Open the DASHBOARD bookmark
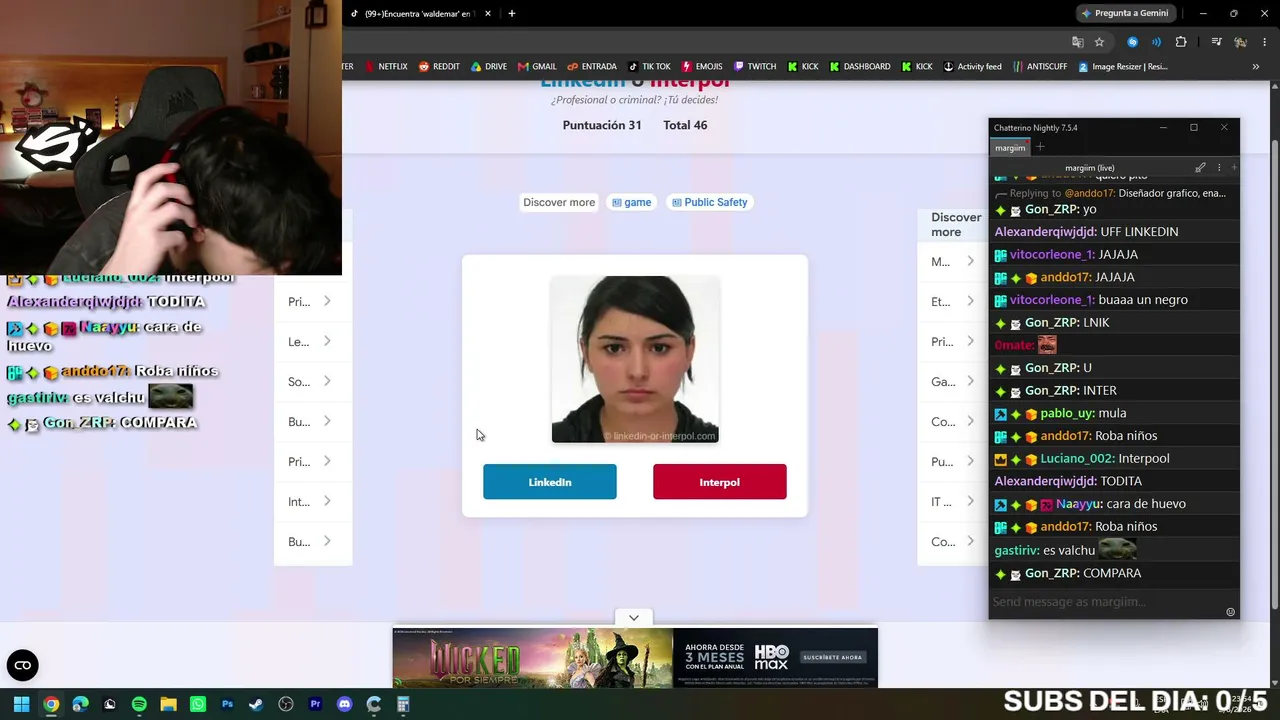The height and width of the screenshot is (720, 1280). pyautogui.click(x=860, y=67)
